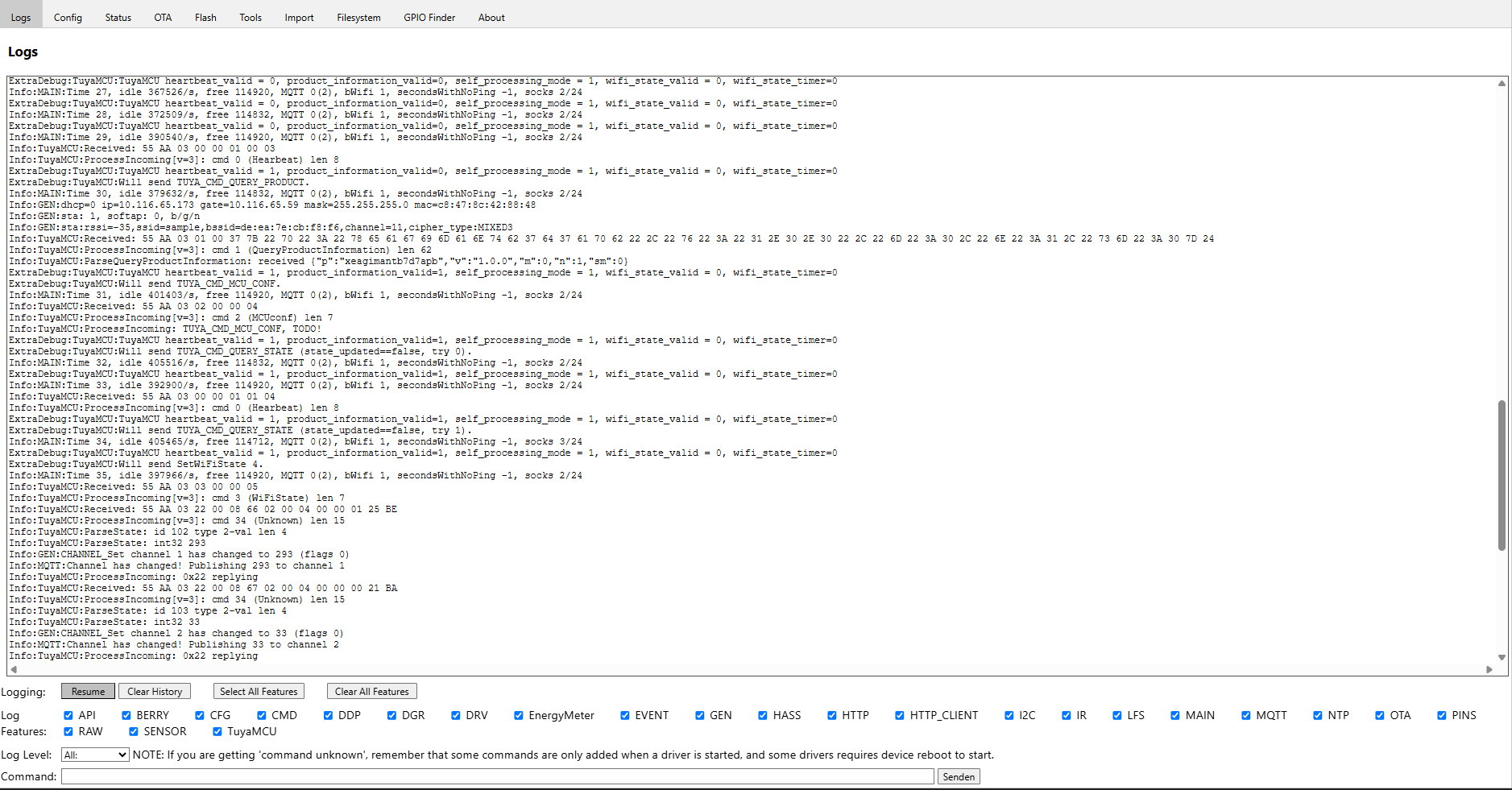Toggle the LFS log feature checkbox
The image size is (1512, 790).
pyautogui.click(x=1117, y=715)
